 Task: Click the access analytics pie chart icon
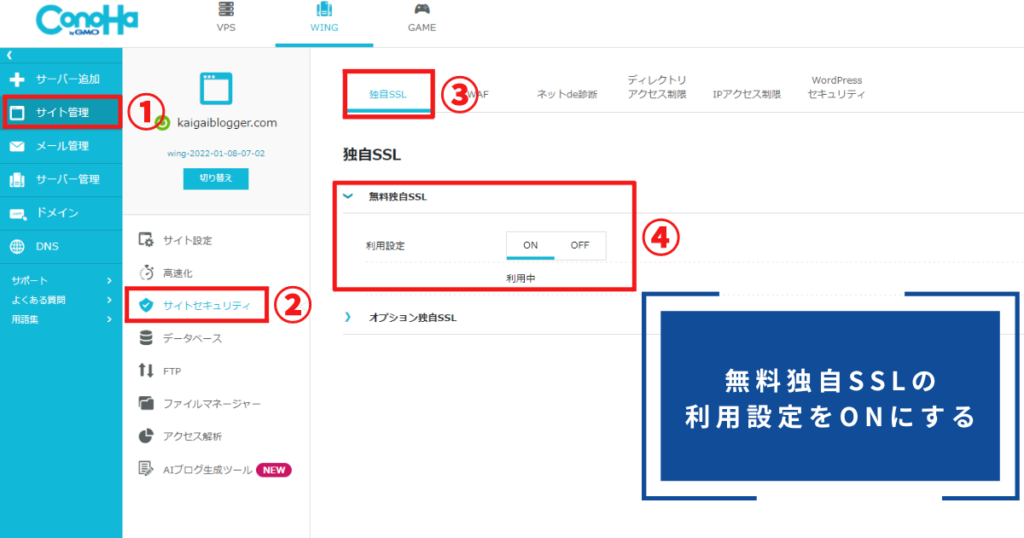click(x=146, y=436)
